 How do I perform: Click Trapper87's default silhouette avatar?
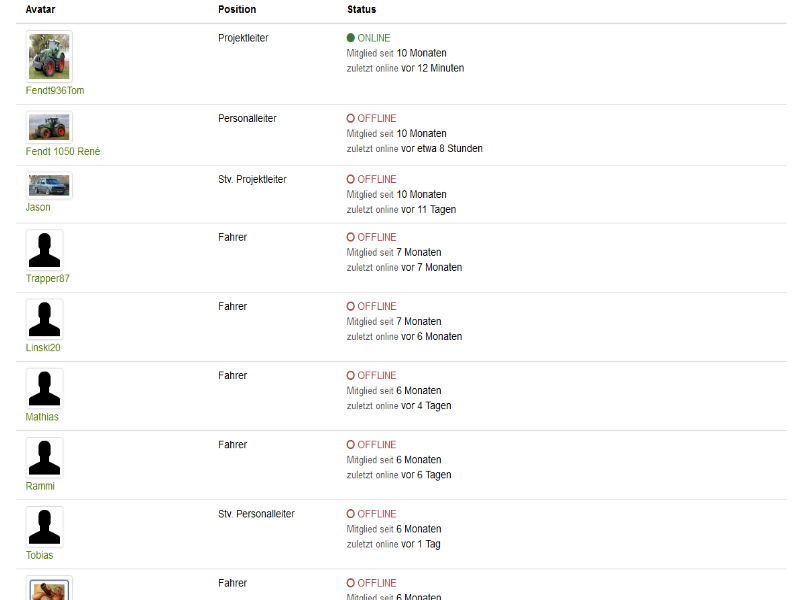44,249
